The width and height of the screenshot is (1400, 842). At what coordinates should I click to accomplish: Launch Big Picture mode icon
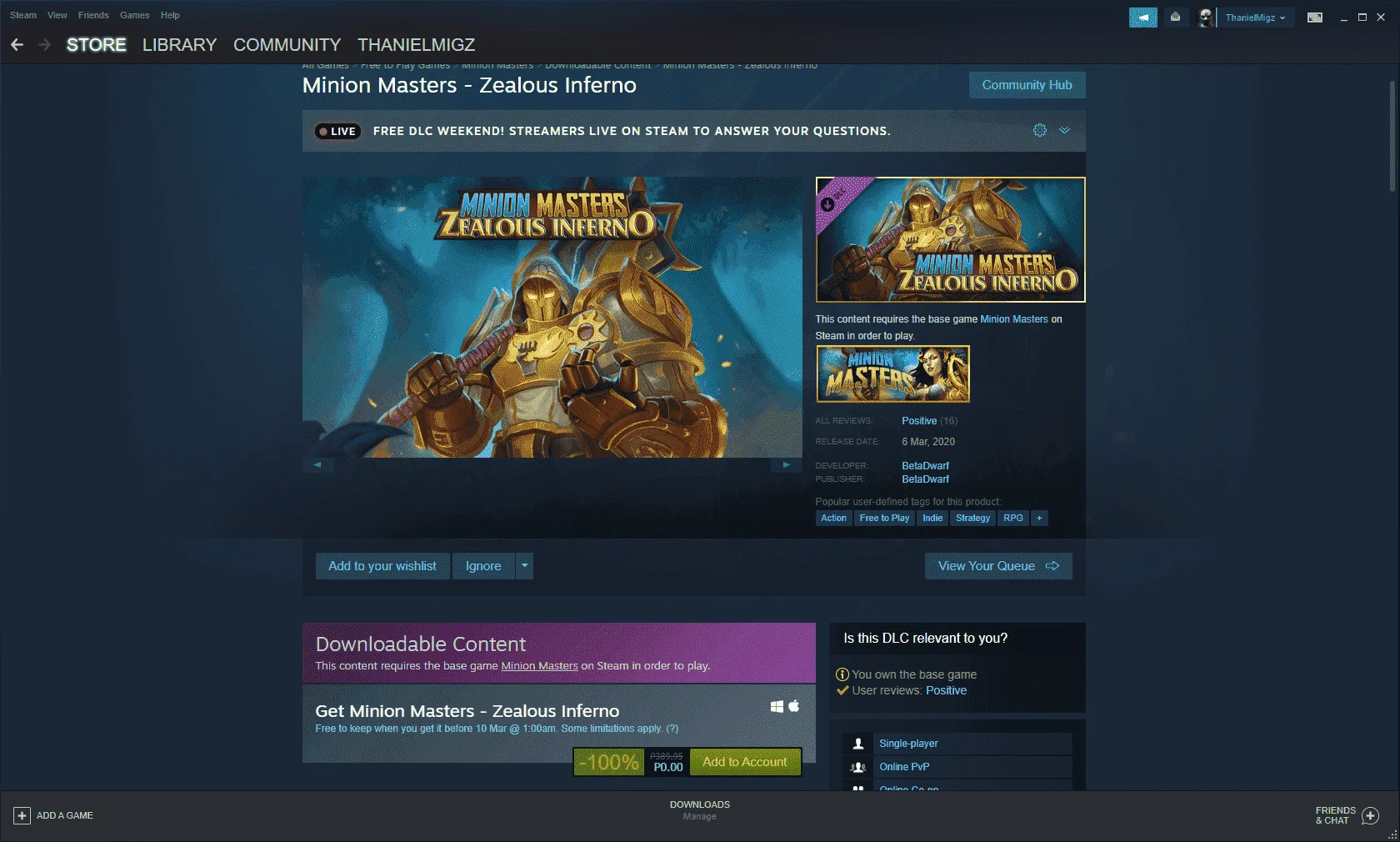click(x=1315, y=18)
